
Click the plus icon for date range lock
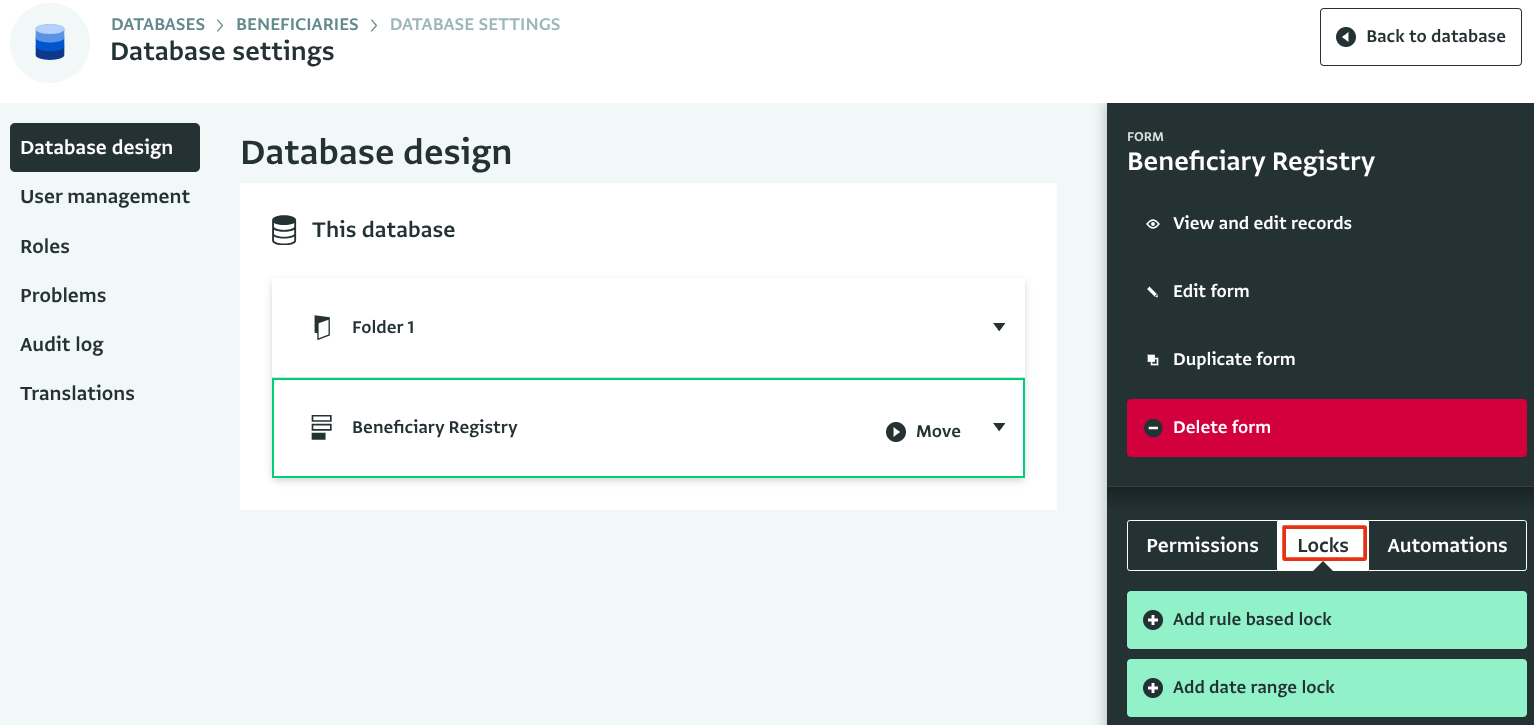pos(1152,688)
